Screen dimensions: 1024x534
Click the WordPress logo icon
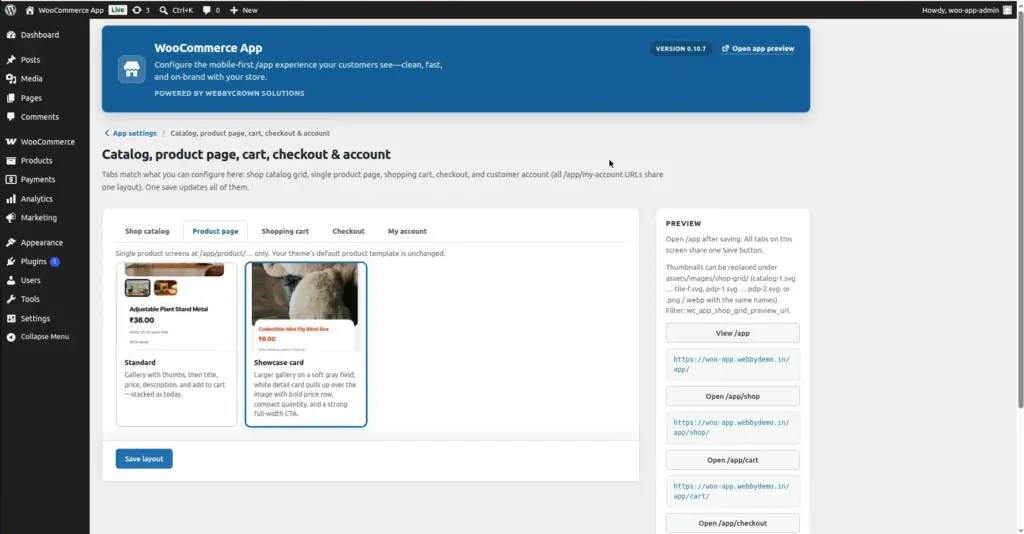(x=10, y=10)
